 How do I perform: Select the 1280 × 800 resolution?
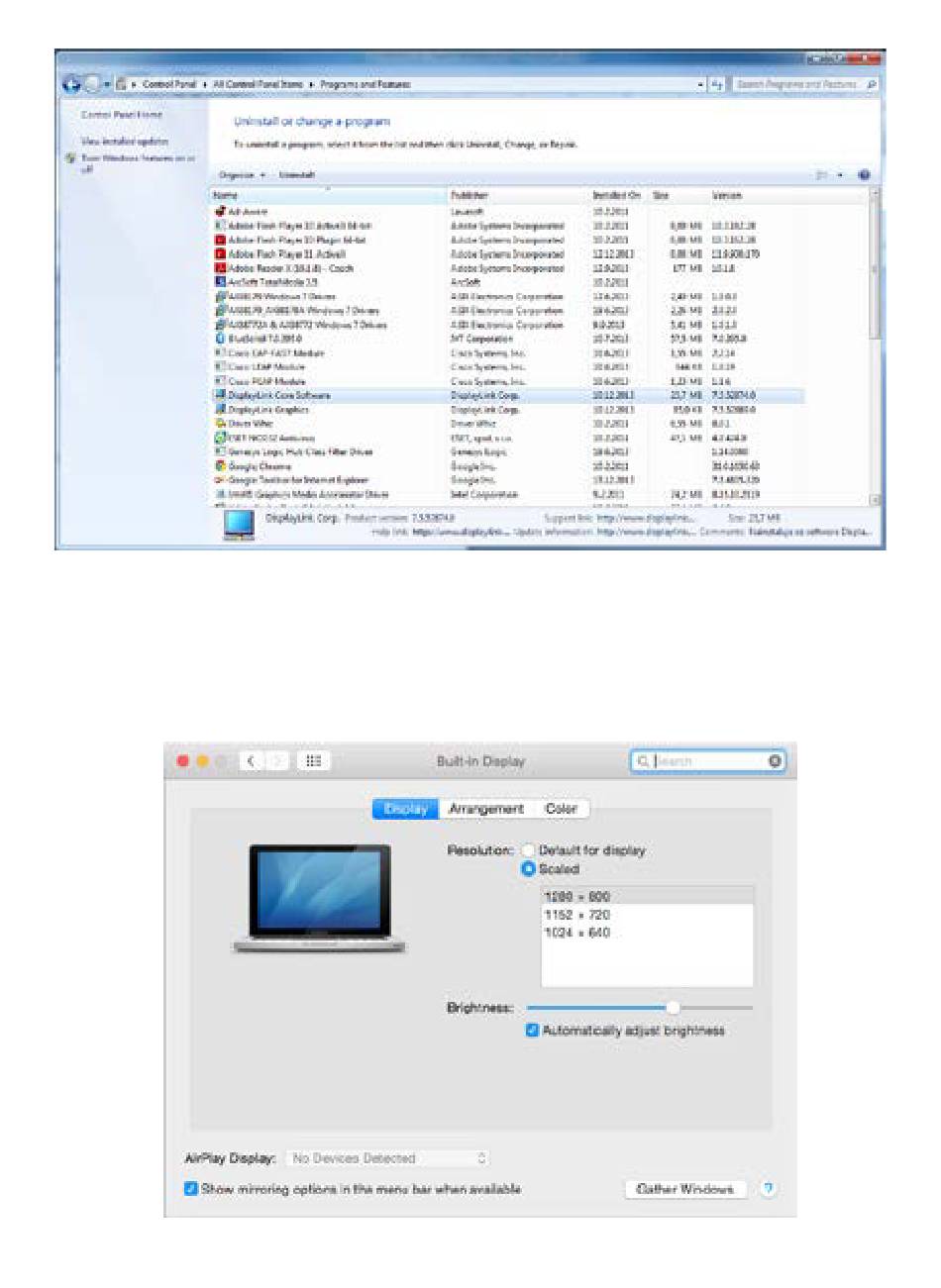(647, 897)
